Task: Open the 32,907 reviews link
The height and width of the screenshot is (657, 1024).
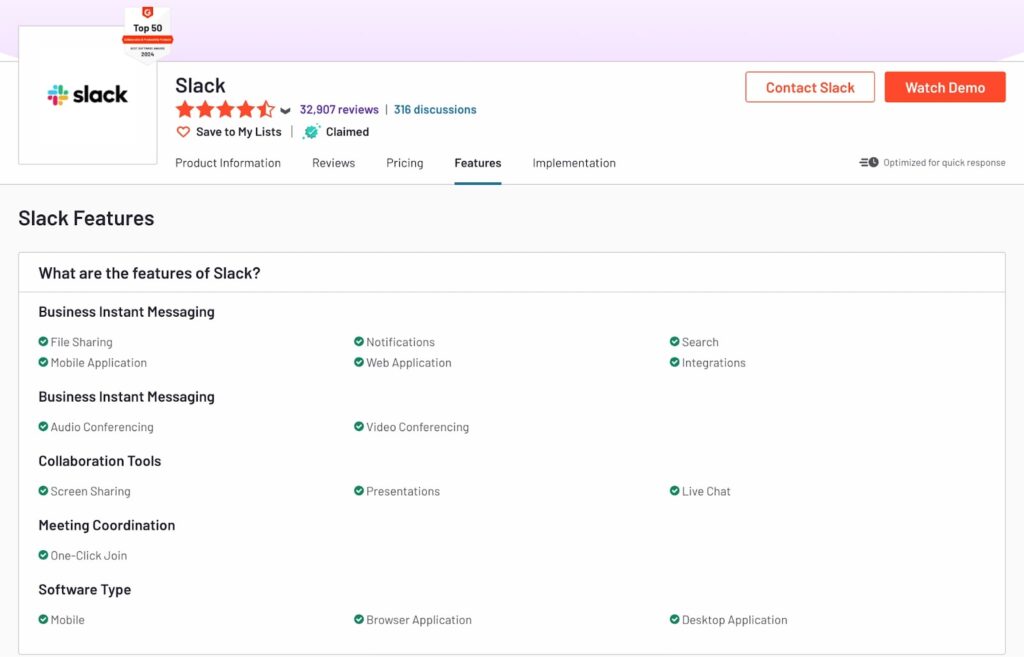Action: click(x=339, y=110)
